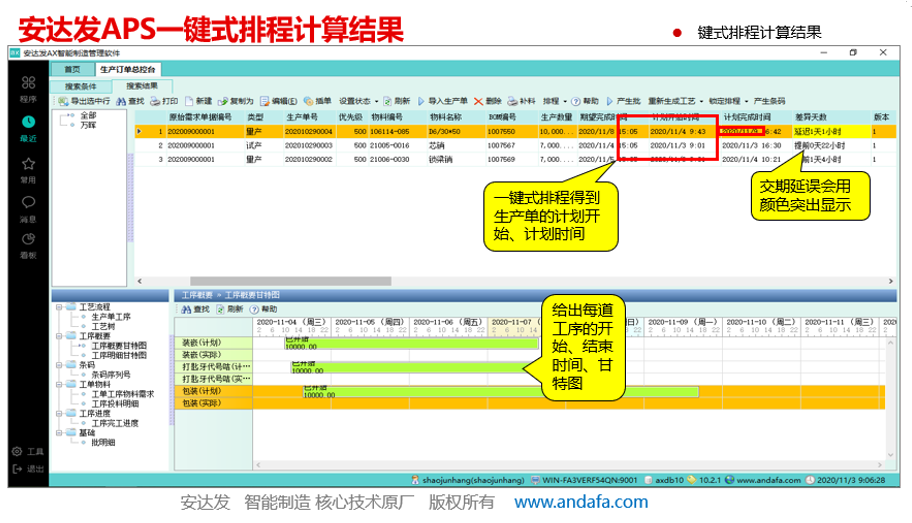The height and width of the screenshot is (523, 912).
Task: Click the 编辑(E) edit icon
Action: click(265, 101)
